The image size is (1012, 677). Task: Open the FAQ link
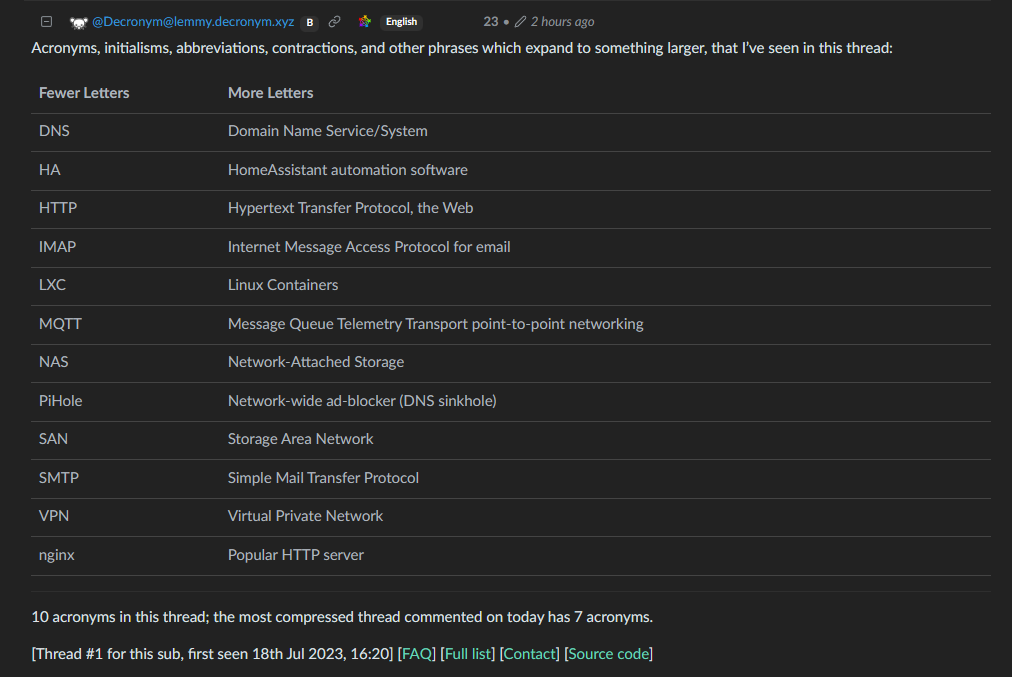[x=418, y=654]
